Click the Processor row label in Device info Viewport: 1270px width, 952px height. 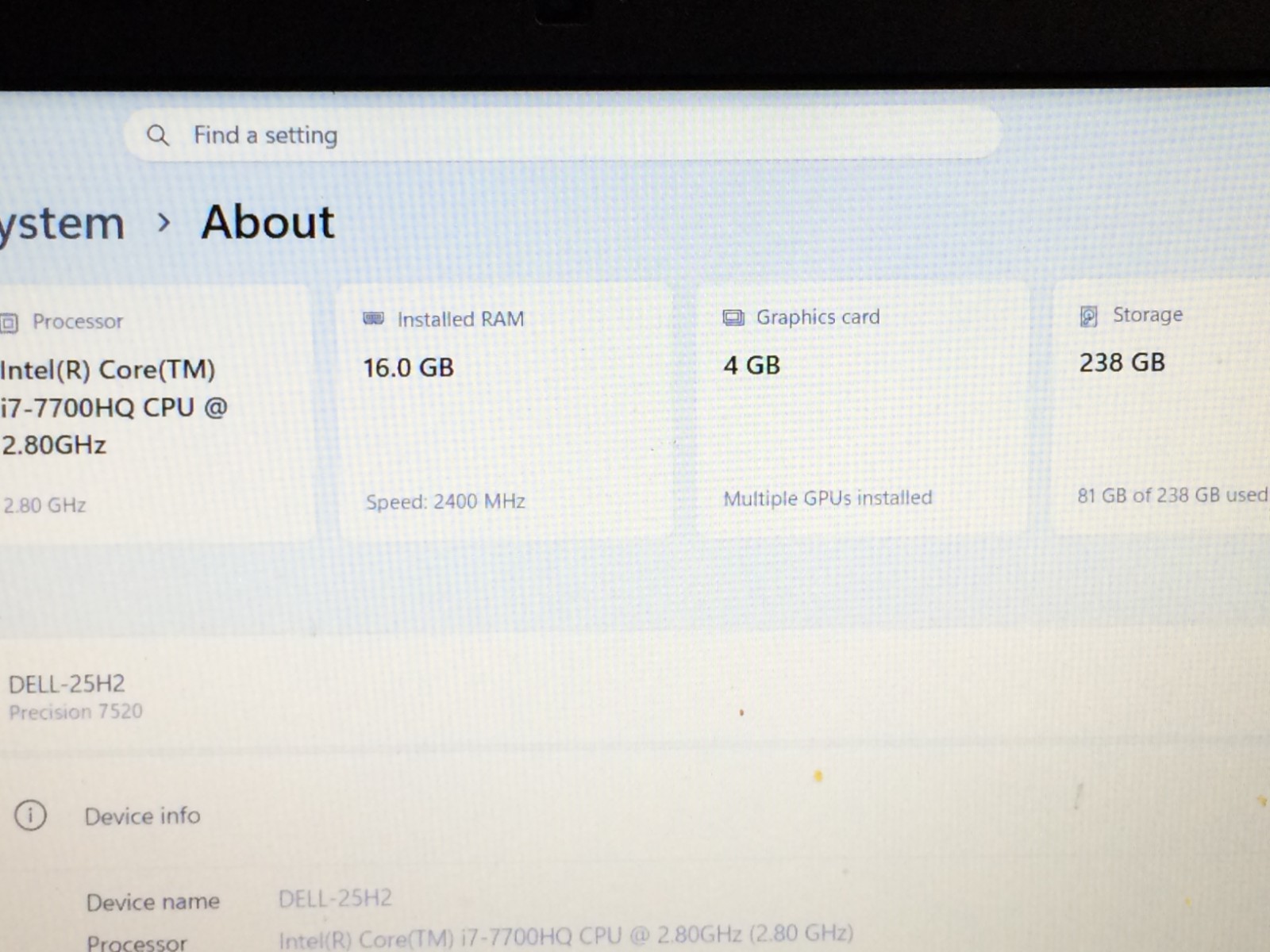point(137,943)
